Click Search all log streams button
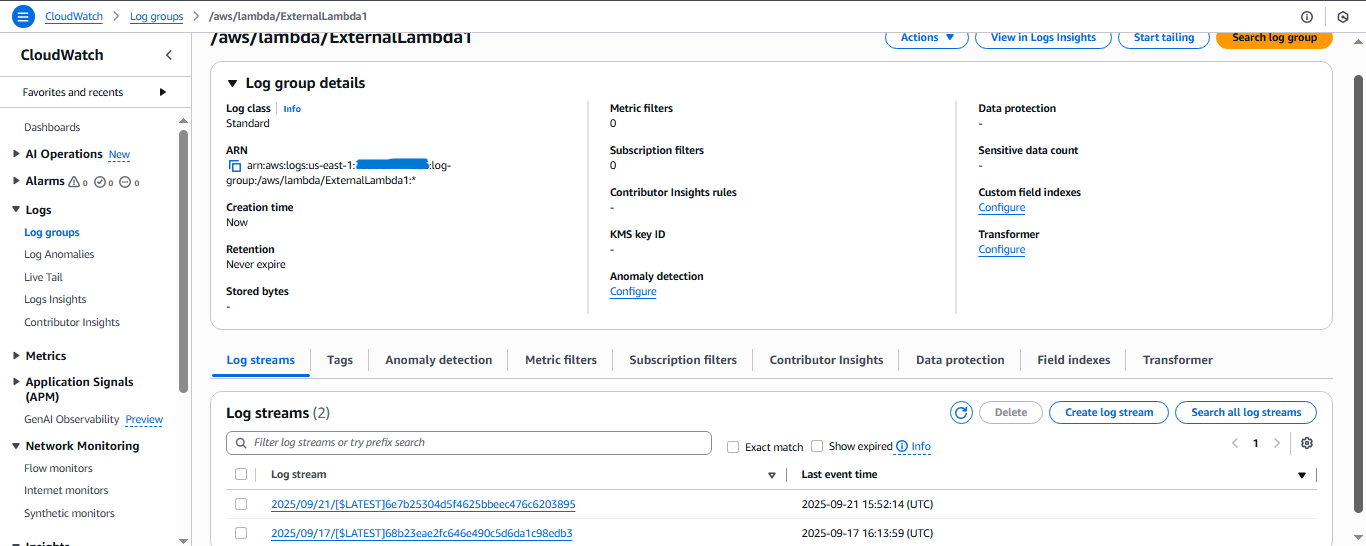This screenshot has width=1366, height=546. [1246, 412]
